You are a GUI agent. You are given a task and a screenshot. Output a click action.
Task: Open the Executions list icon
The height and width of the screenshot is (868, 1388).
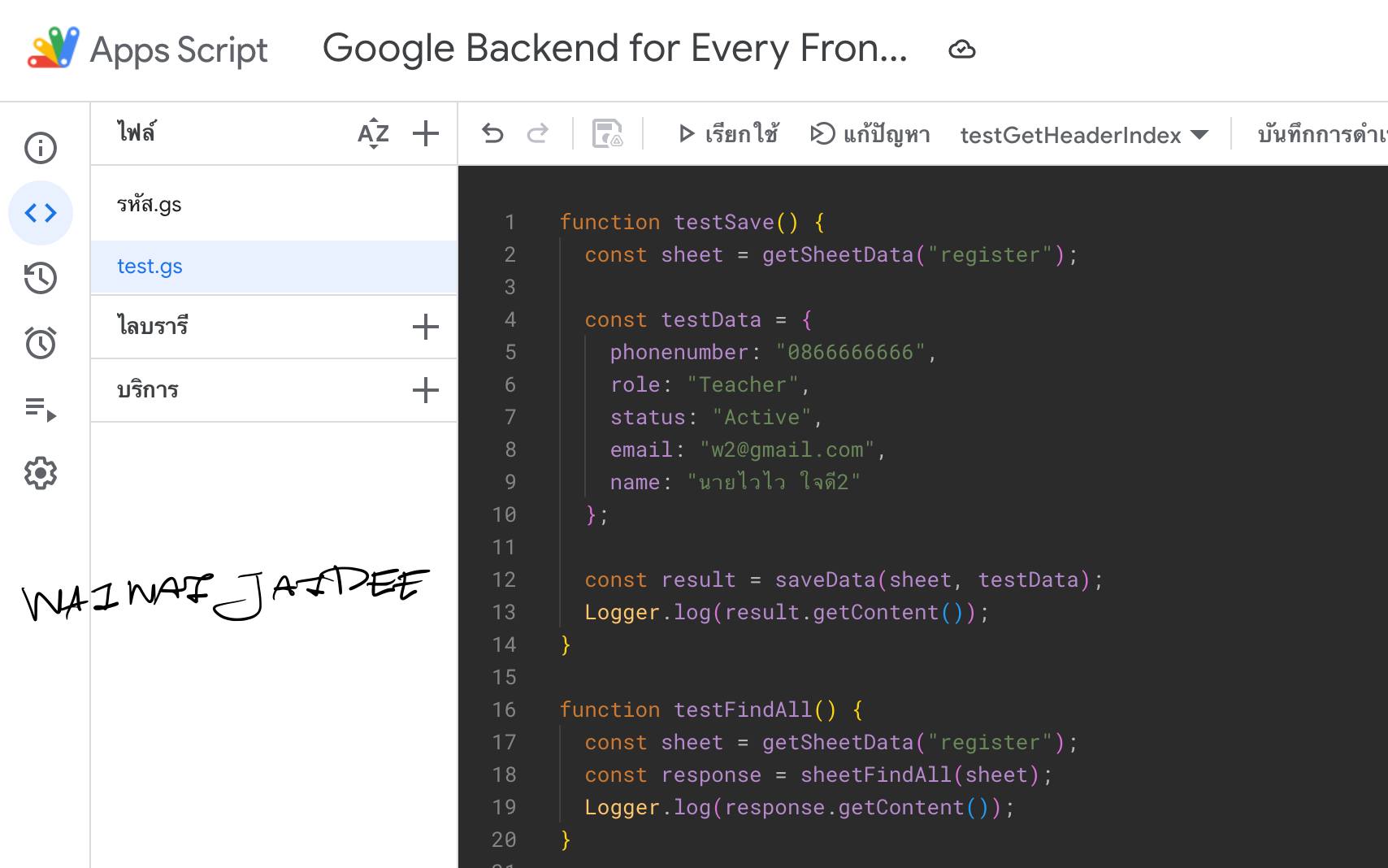pyautogui.click(x=41, y=408)
